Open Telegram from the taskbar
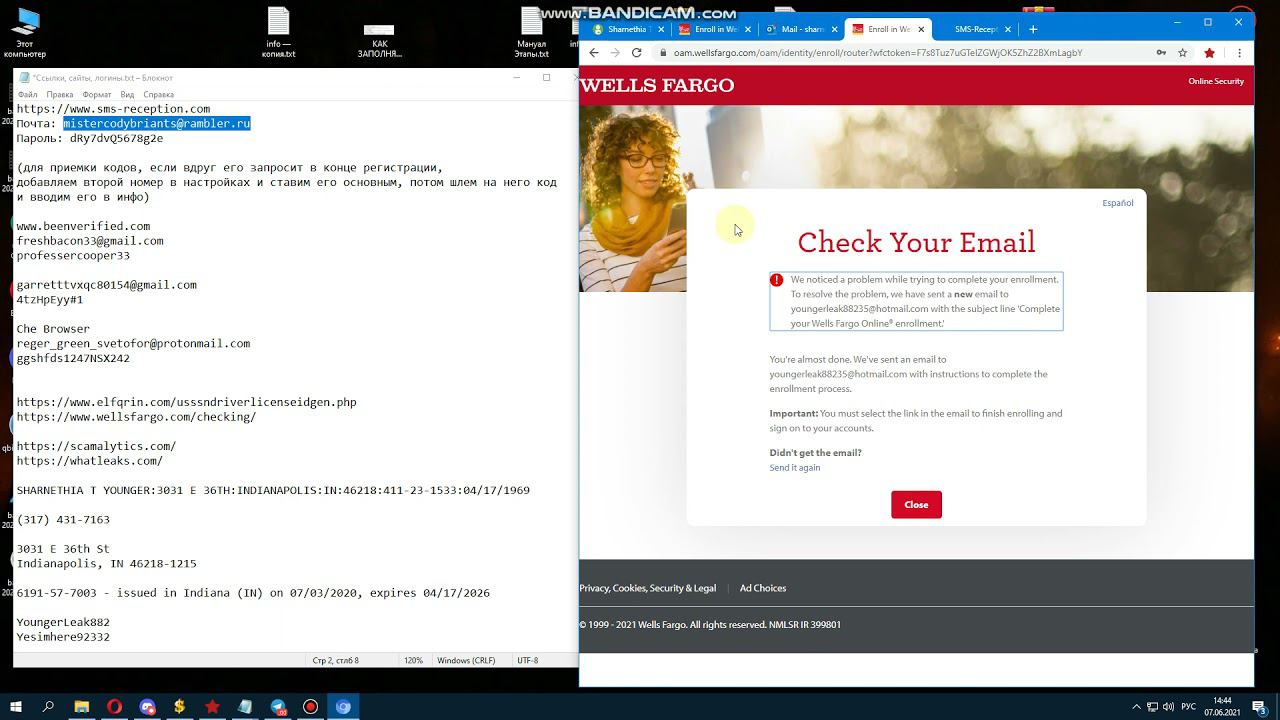This screenshot has width=1280, height=720. 278,707
